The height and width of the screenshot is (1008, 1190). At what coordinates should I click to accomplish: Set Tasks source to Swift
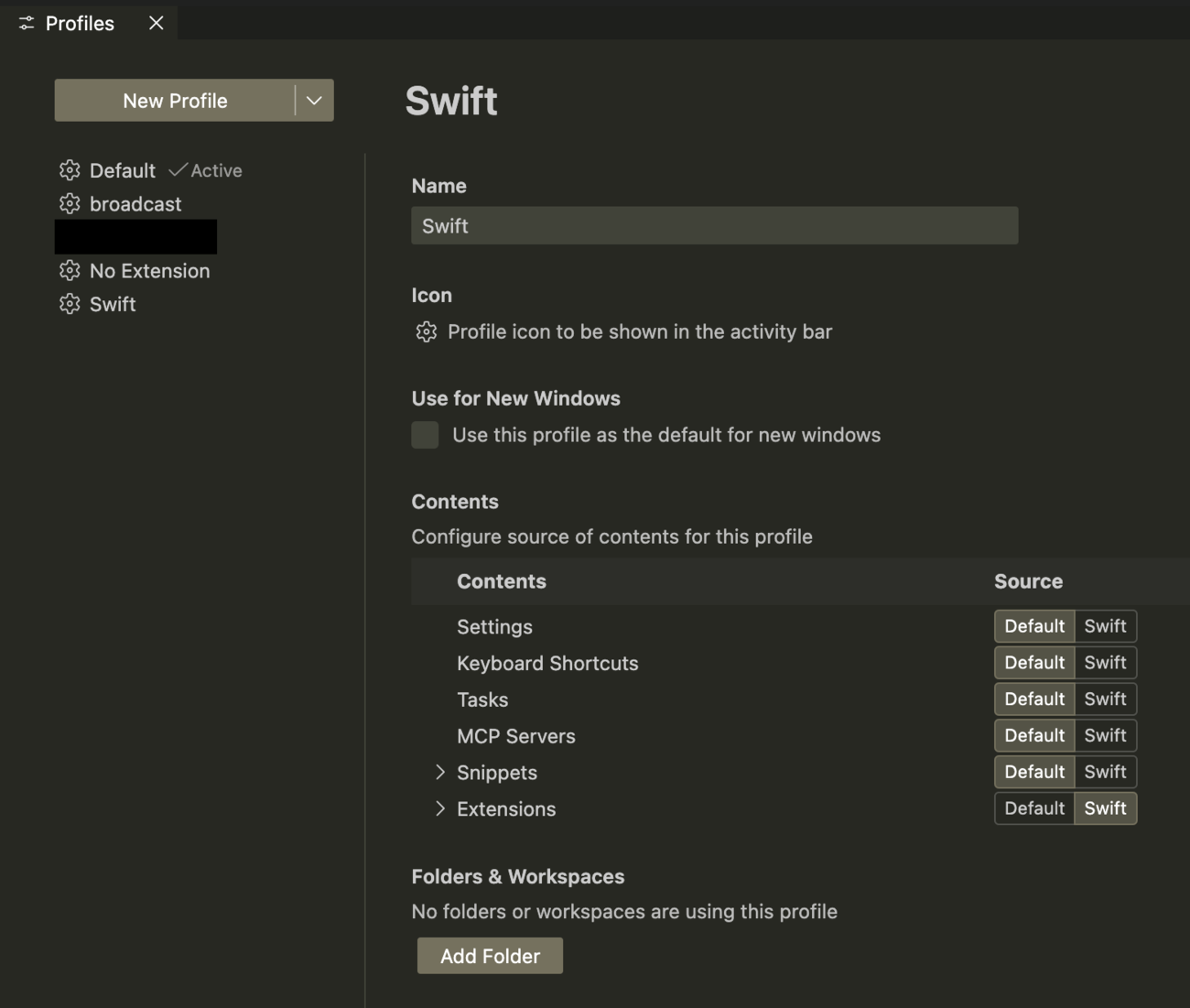click(x=1106, y=699)
